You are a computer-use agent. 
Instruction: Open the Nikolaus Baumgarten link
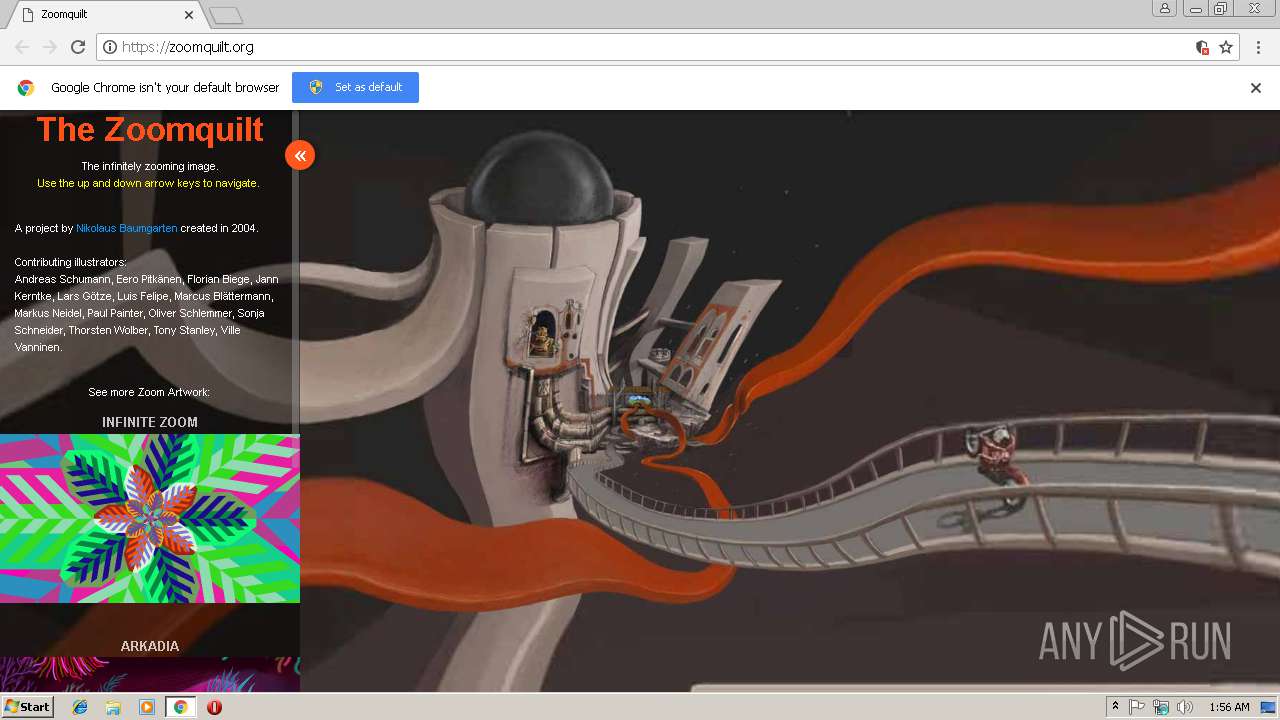pos(127,228)
